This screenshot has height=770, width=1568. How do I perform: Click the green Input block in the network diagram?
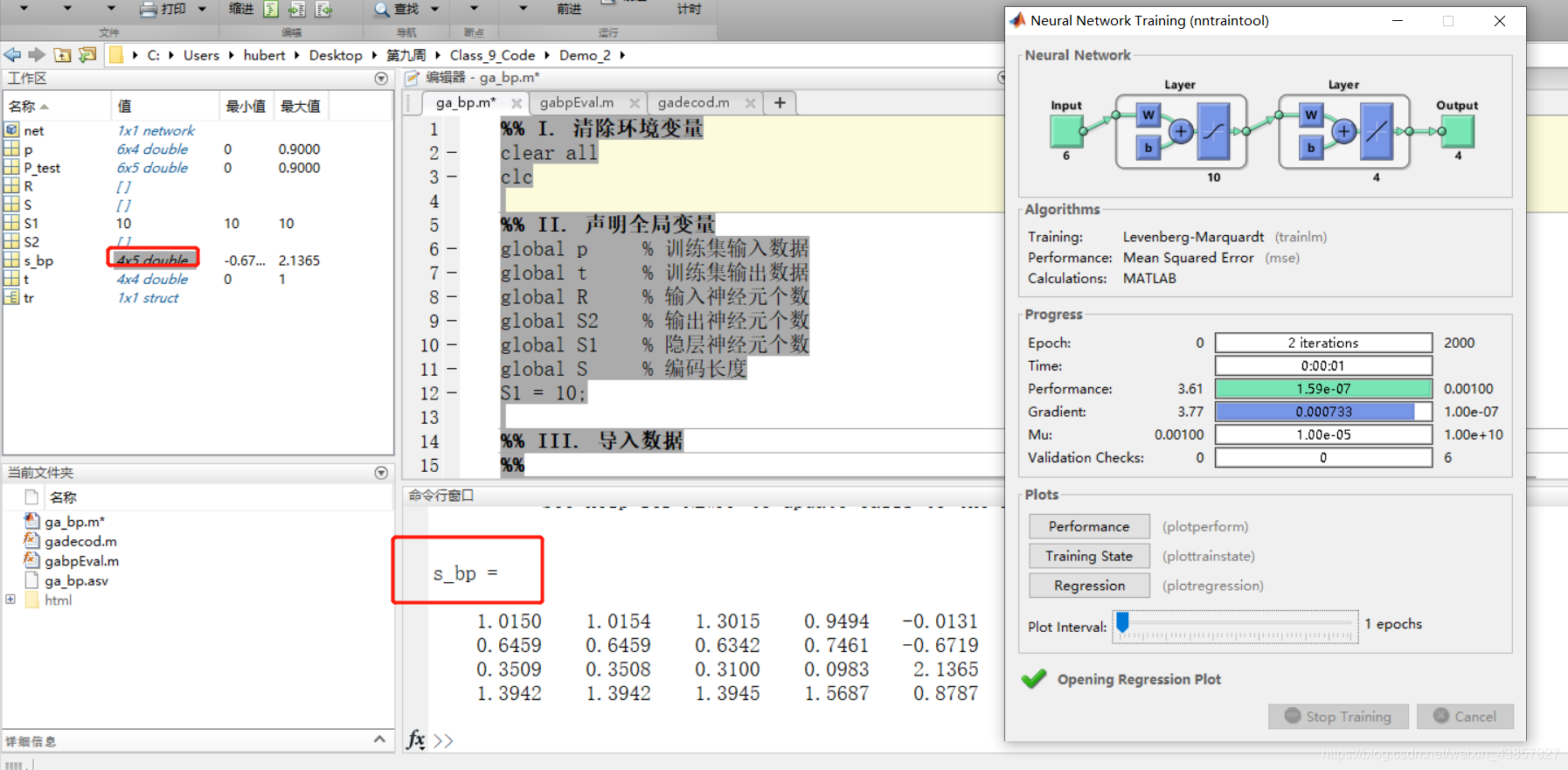pos(1065,131)
